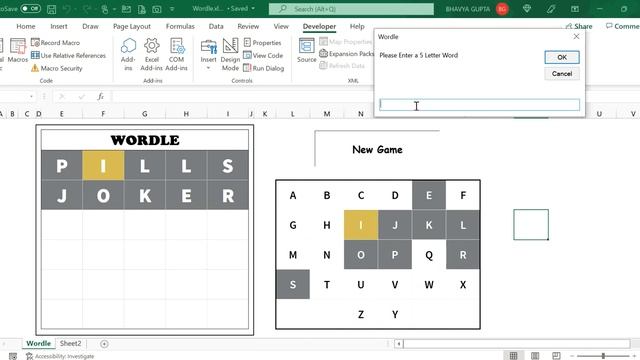Click the Microsoft premium diamond icon
Viewport: 640px width, 360px height.
pos(527,9)
